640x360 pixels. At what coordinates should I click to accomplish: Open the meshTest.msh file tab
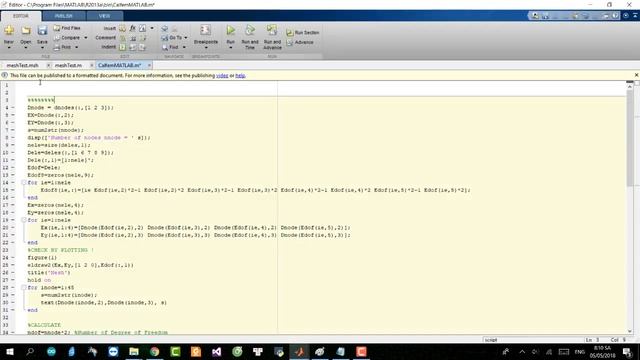(x=22, y=65)
